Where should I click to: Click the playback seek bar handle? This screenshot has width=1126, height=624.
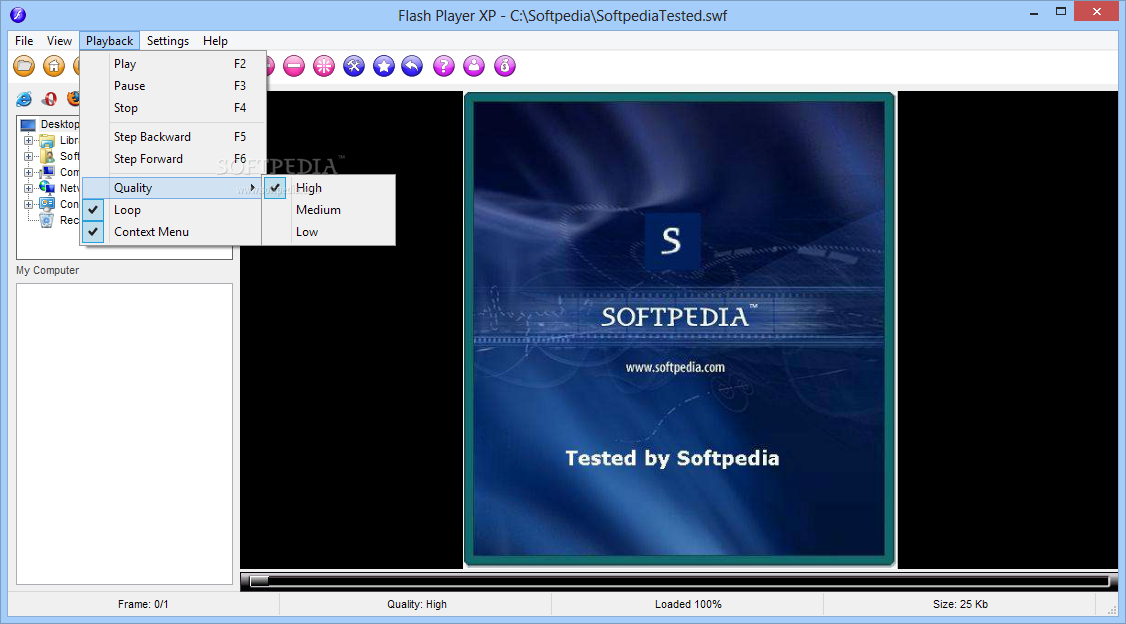point(259,581)
